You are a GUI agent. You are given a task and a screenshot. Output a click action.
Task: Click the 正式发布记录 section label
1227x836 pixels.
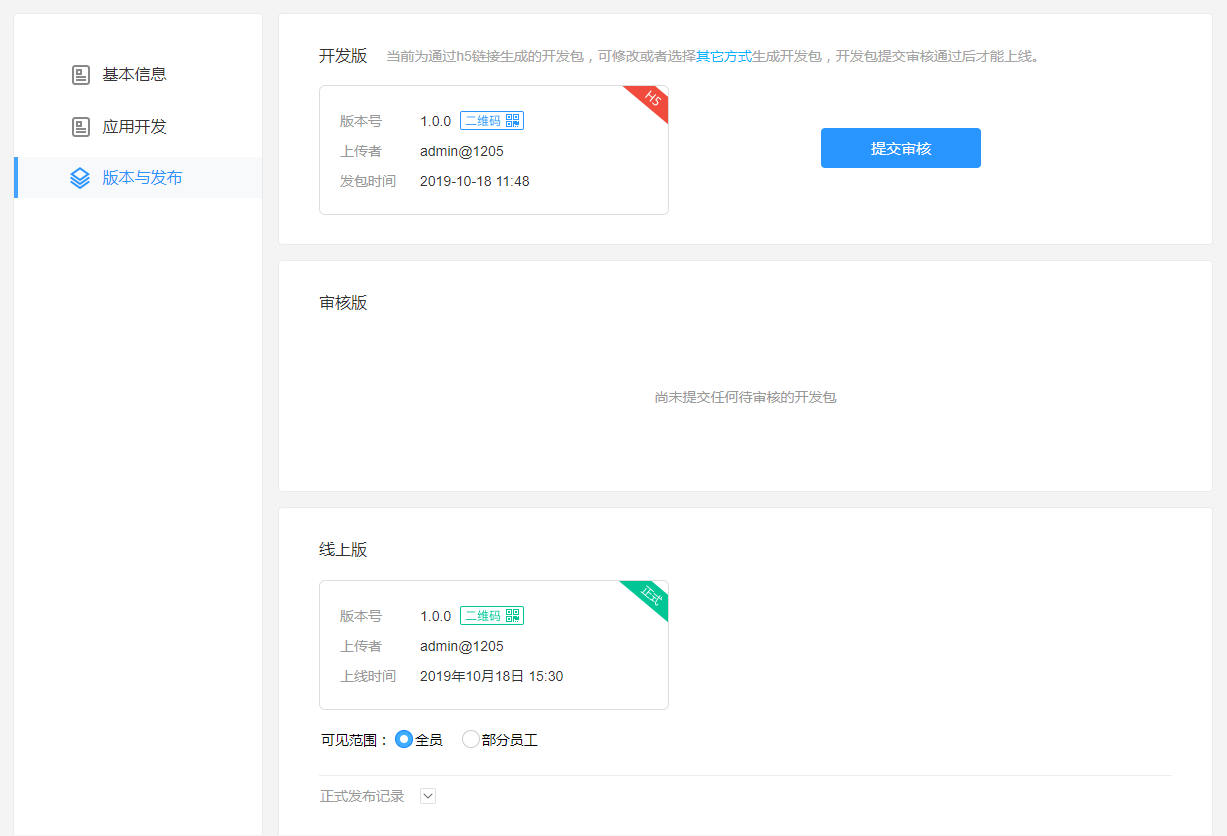[362, 796]
